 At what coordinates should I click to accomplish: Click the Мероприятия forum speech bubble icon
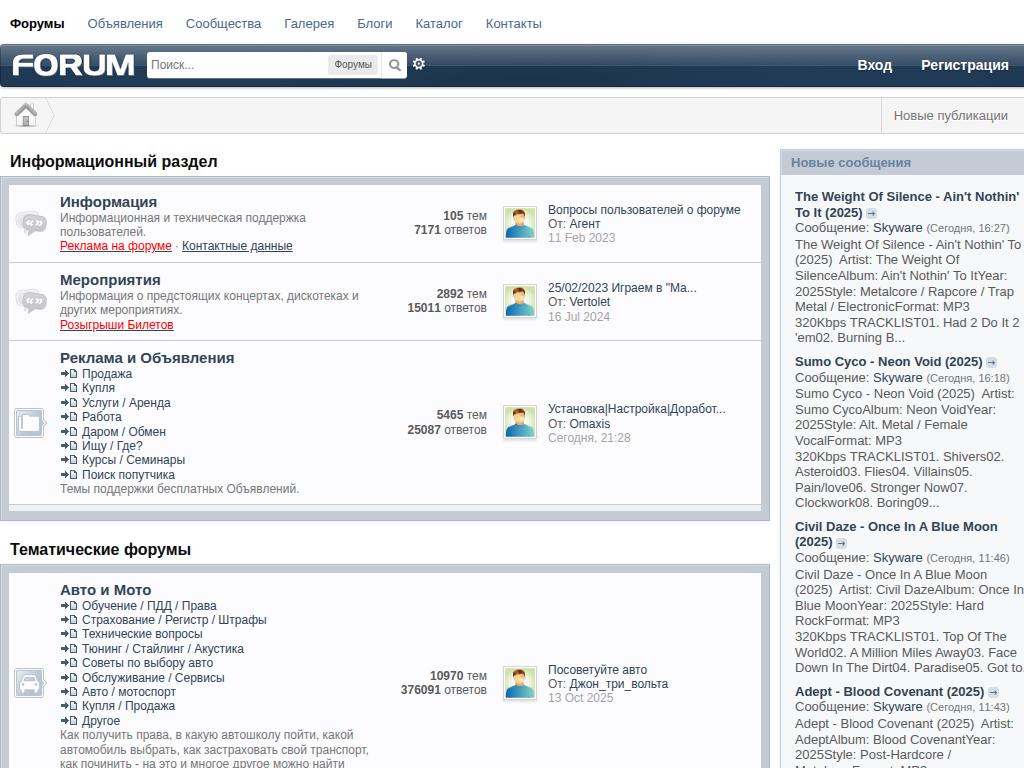tap(31, 301)
